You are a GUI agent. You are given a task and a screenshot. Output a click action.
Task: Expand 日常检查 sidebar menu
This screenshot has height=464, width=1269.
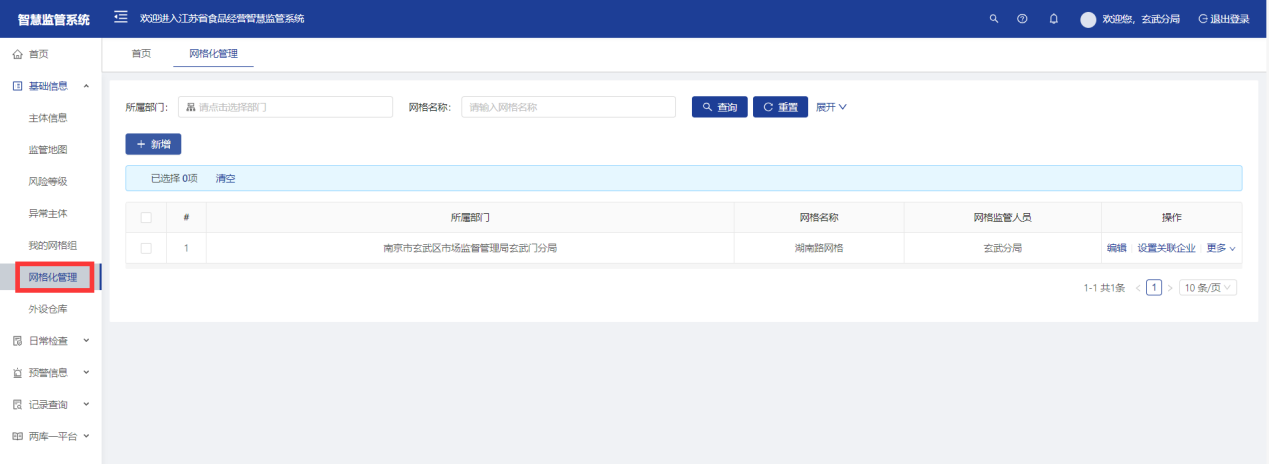pyautogui.click(x=50, y=341)
